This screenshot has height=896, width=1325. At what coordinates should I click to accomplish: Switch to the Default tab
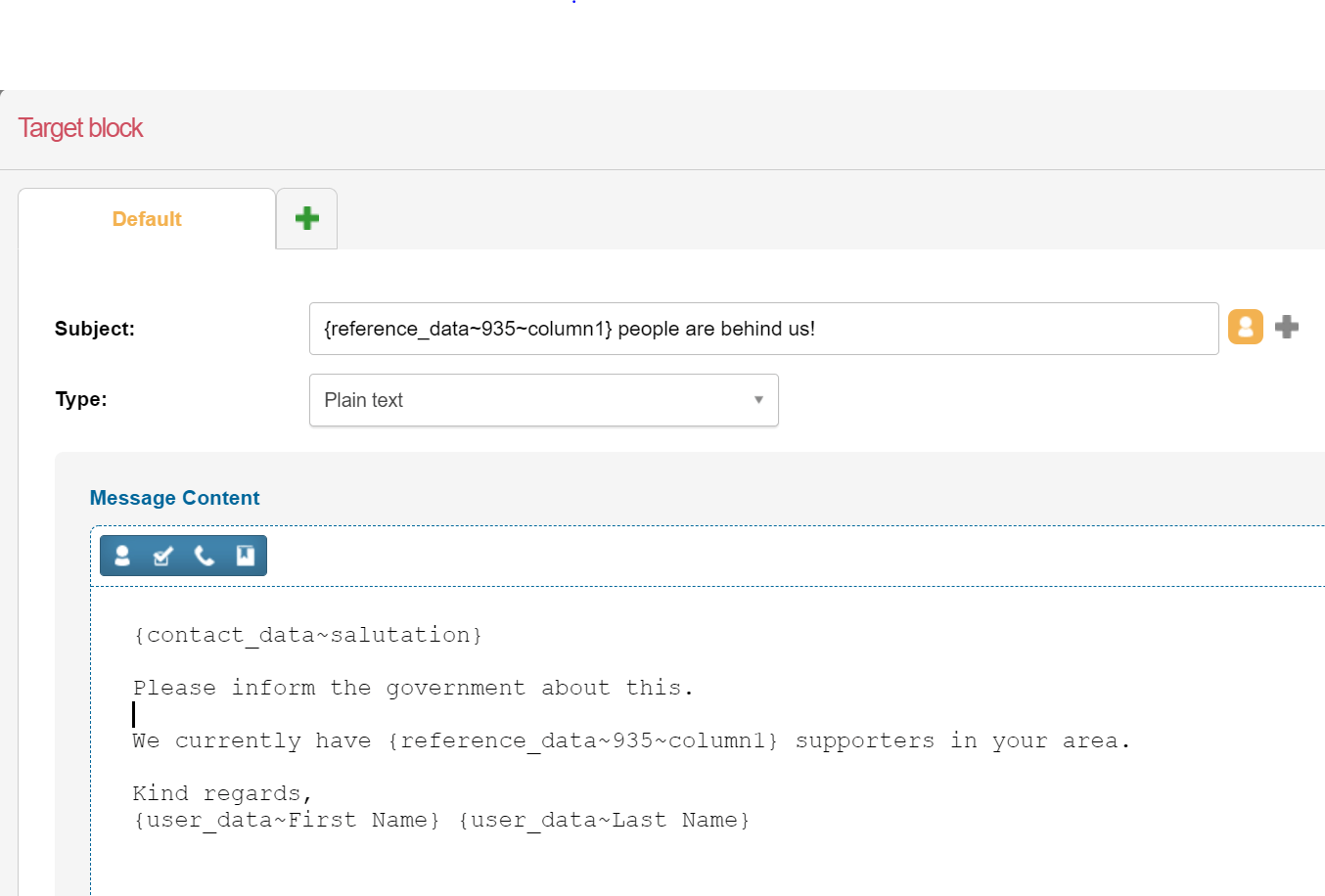click(147, 219)
